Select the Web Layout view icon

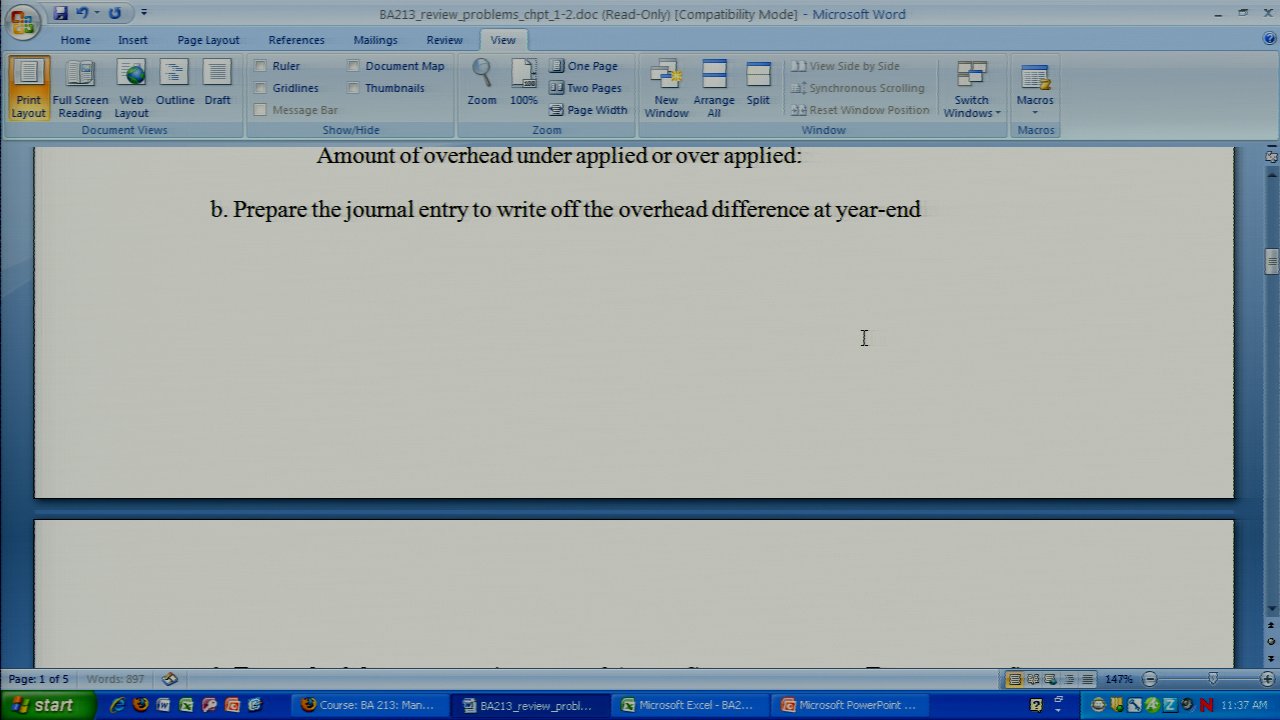click(x=131, y=87)
